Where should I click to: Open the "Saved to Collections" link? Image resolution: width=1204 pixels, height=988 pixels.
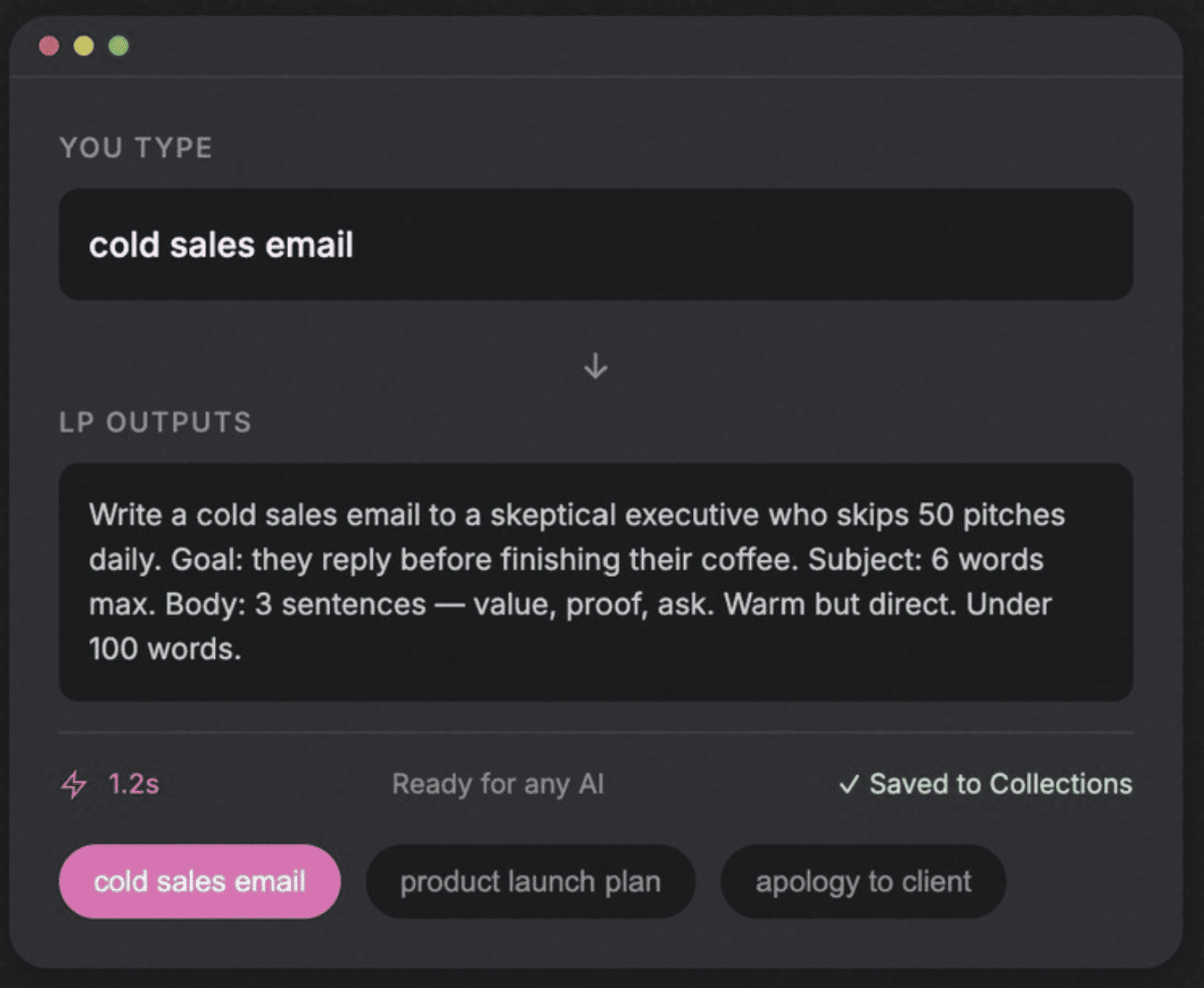pyautogui.click(x=1001, y=784)
